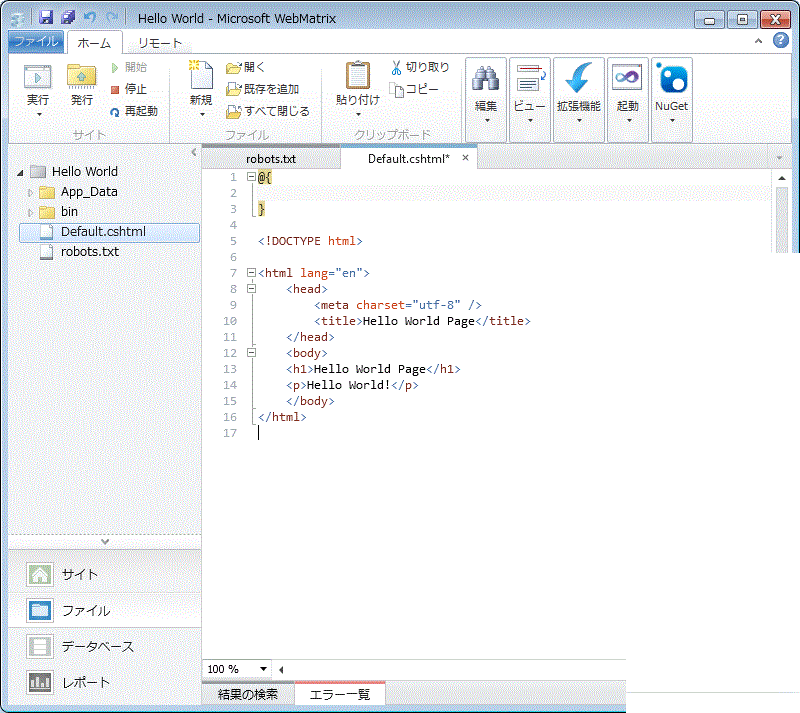Click the Save icon in quick access toolbar
This screenshot has width=800, height=713.
[x=46, y=18]
